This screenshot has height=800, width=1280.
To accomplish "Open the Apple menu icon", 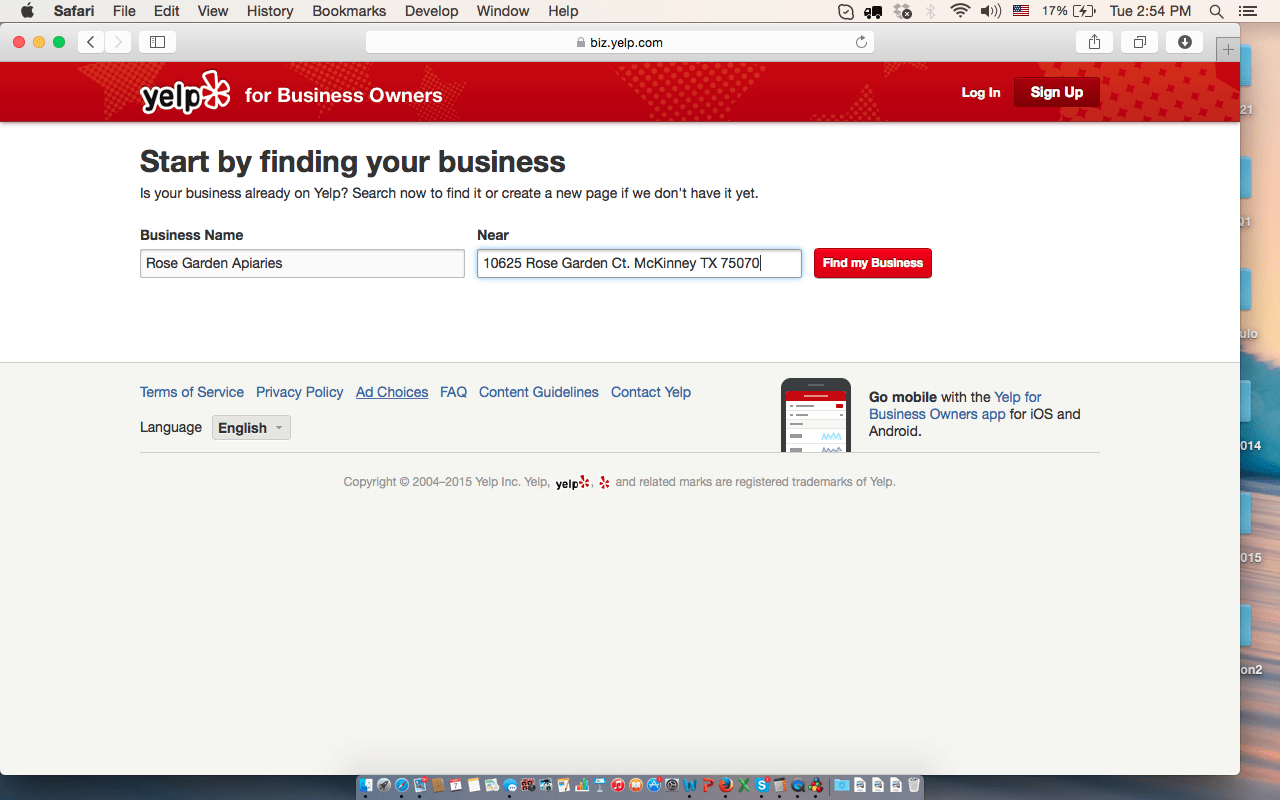I will coord(27,11).
